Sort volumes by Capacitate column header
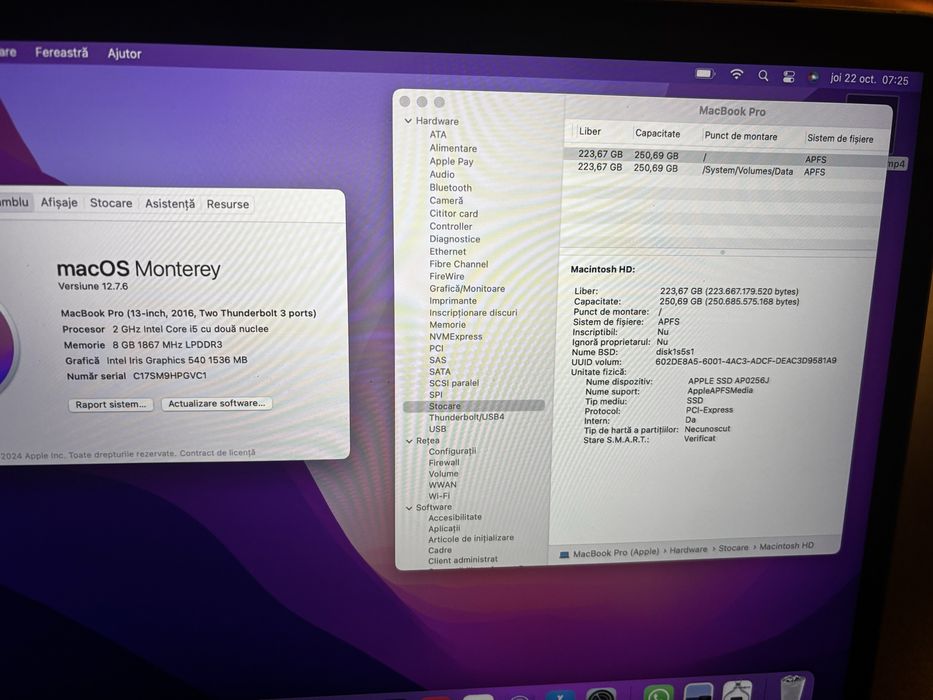 (x=658, y=133)
